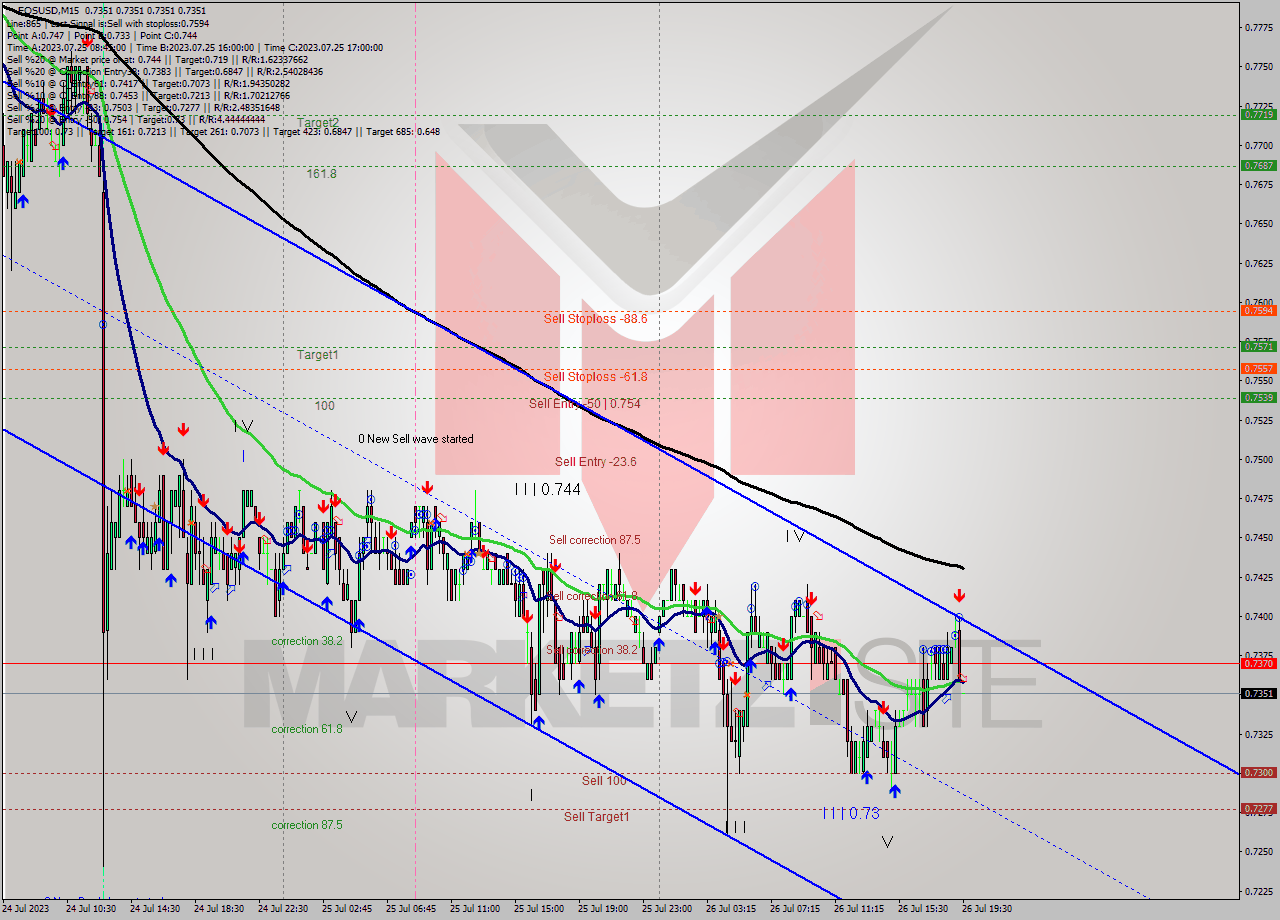This screenshot has width=1280, height=920.
Task: Click the '25 Jul 02:45' time axis label
Action: pyautogui.click(x=347, y=909)
